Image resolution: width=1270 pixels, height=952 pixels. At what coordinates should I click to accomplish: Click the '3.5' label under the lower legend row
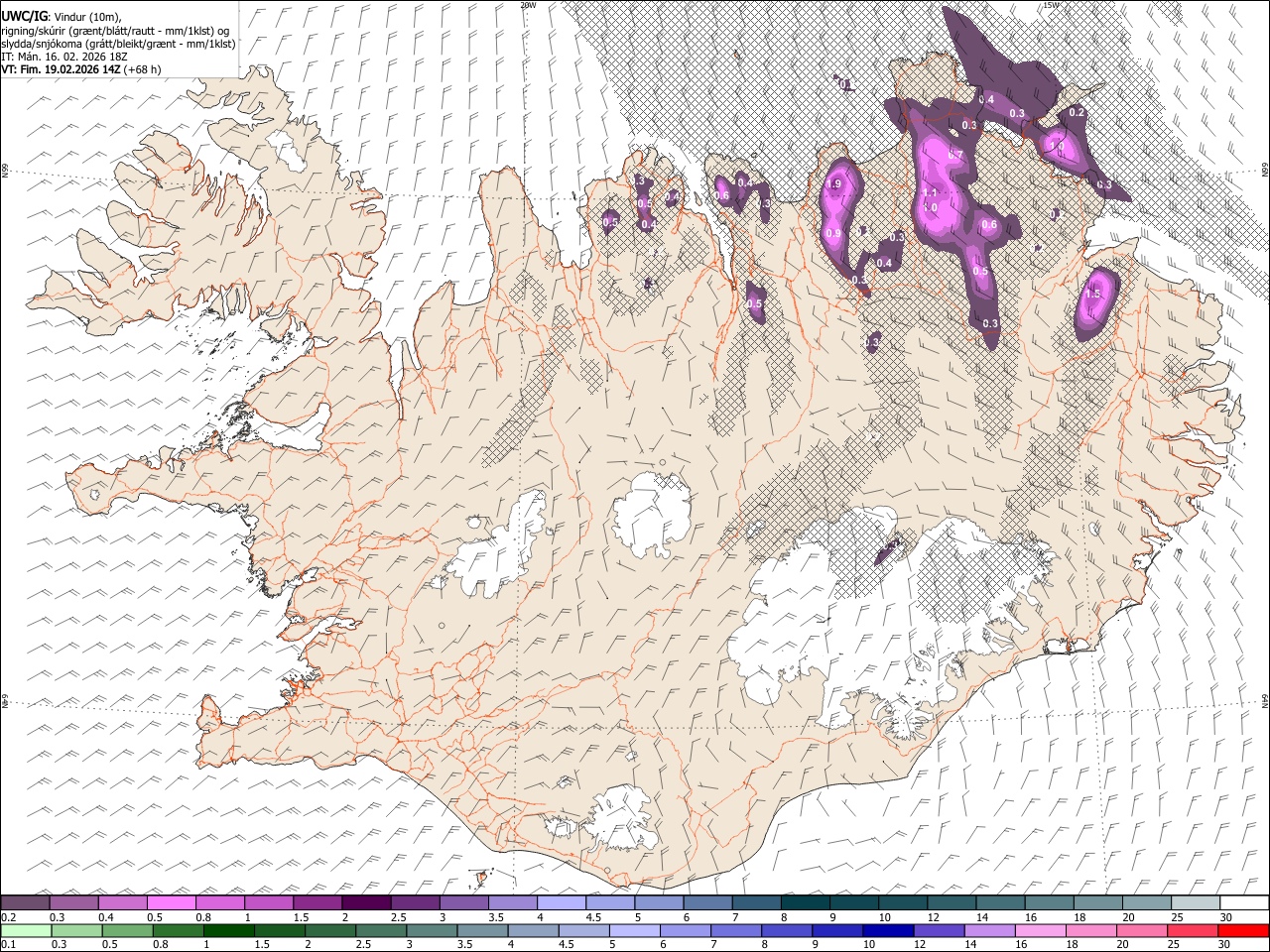click(x=464, y=944)
